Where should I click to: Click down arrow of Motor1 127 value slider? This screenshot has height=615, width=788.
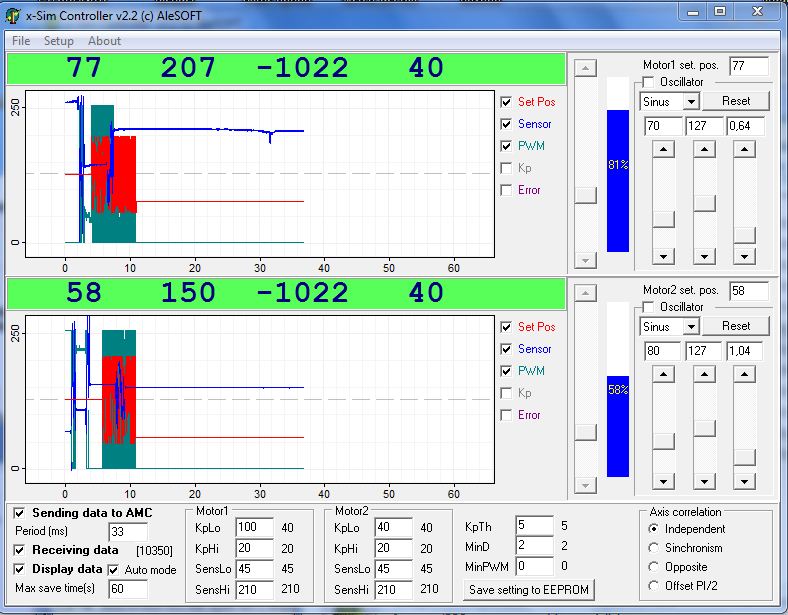click(x=704, y=257)
